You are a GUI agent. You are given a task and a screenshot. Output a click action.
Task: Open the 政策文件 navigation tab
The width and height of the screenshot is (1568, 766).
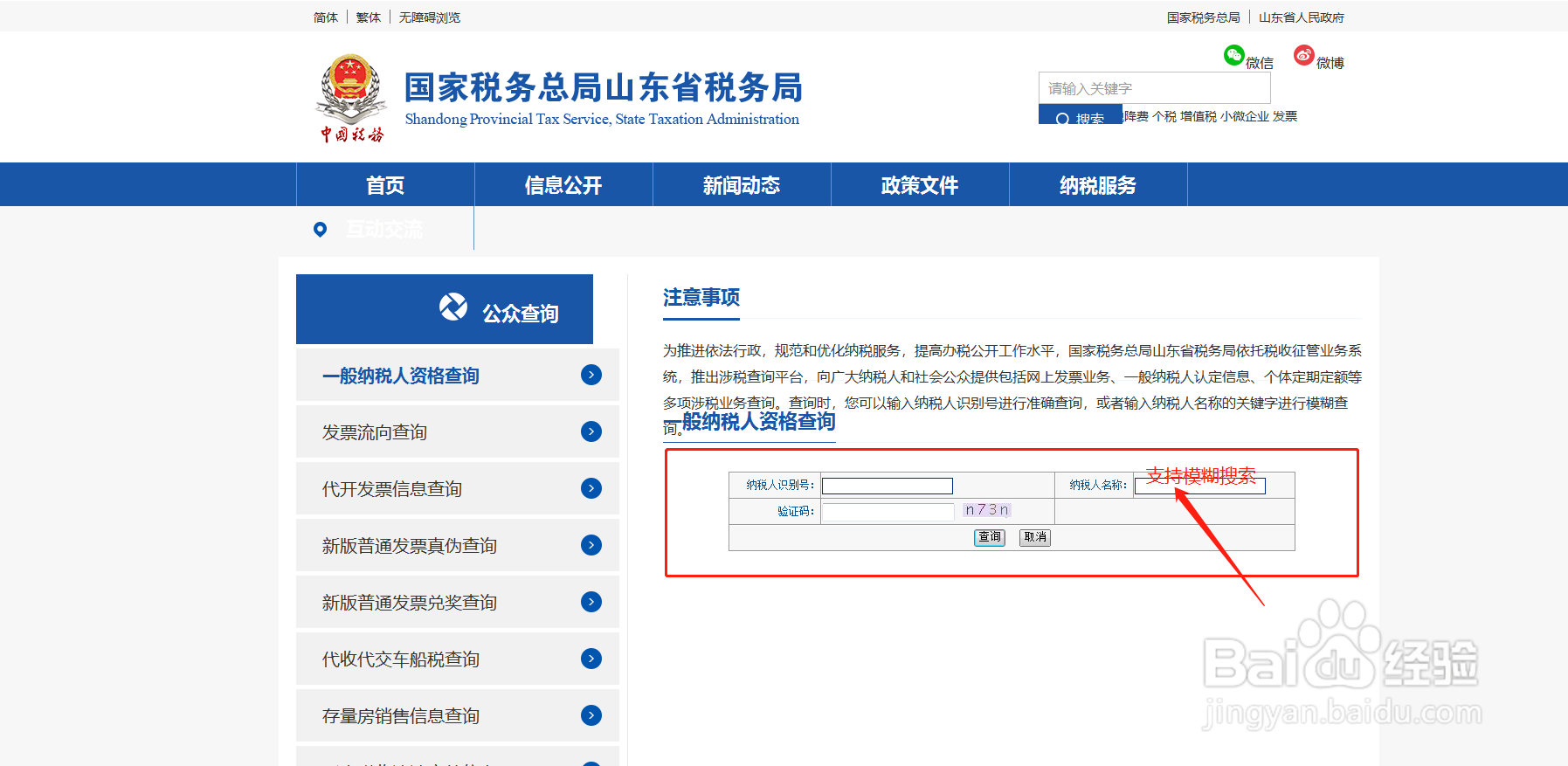point(920,184)
